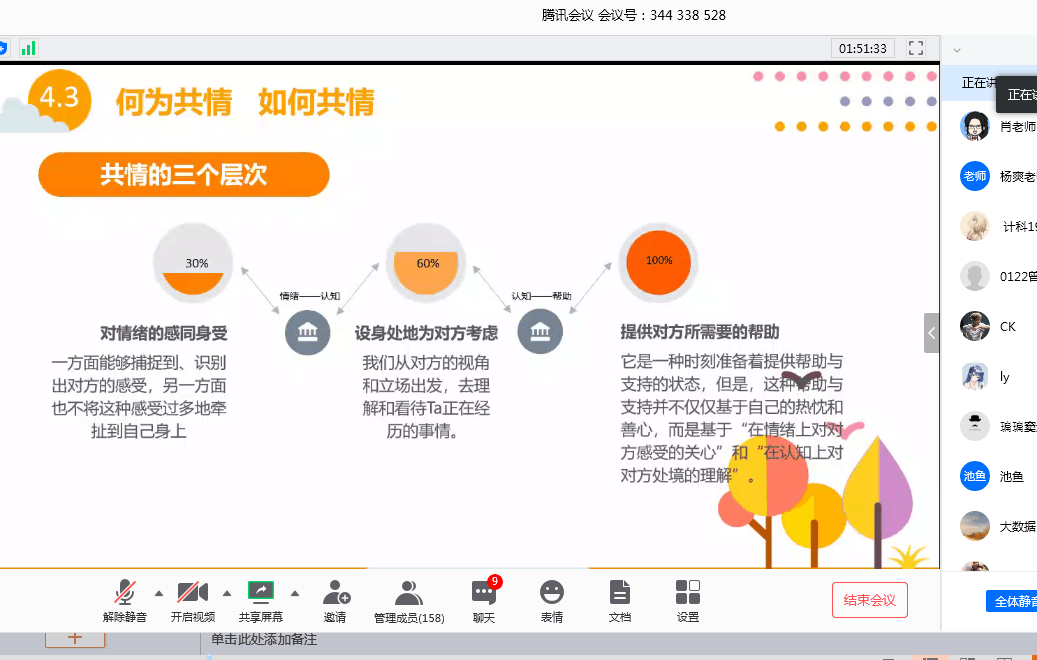1037x660 pixels.
Task: Expand video options arrow beside camera
Action: click(x=226, y=592)
